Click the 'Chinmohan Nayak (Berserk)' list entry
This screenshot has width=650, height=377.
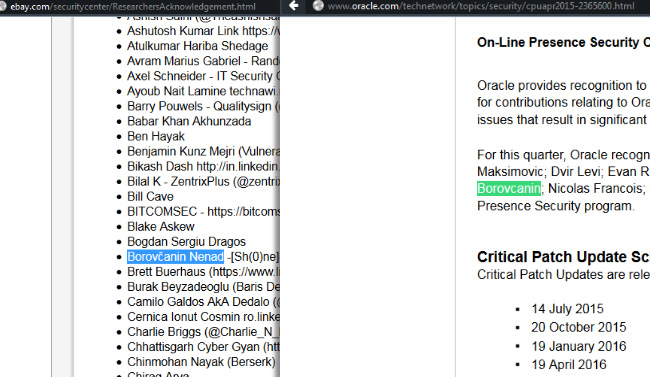[201, 362]
